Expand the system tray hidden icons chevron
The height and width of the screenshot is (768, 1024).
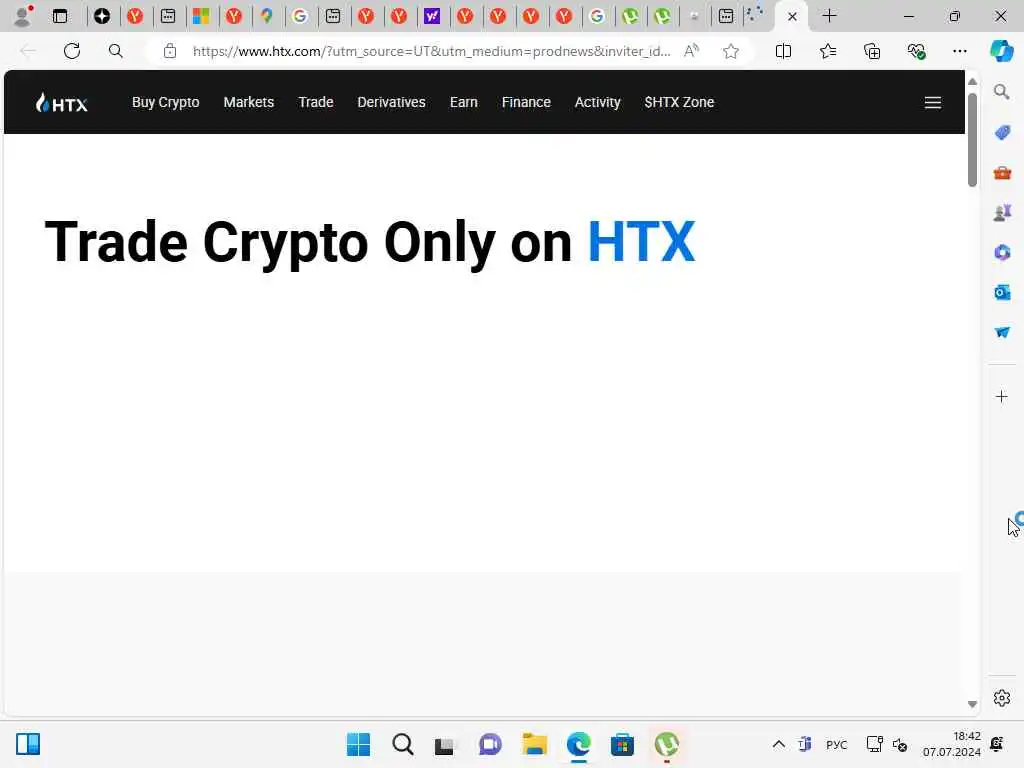(778, 744)
